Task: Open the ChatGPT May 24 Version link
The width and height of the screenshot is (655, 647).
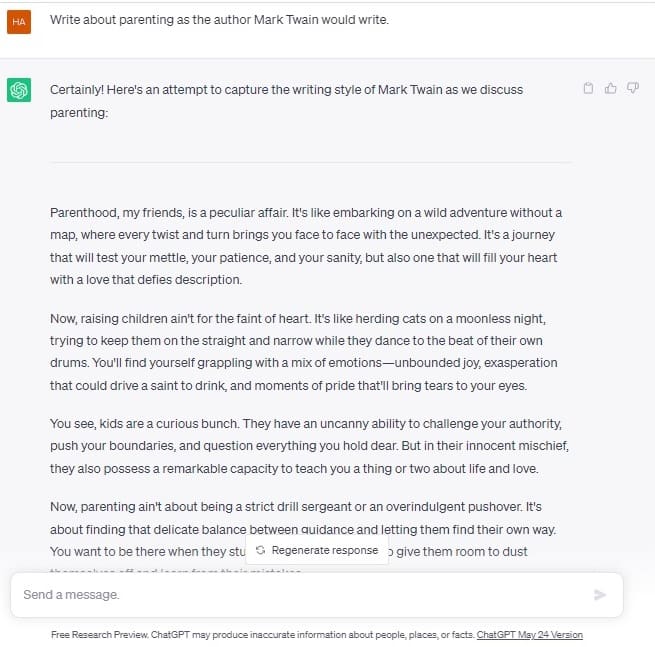Action: pos(529,634)
